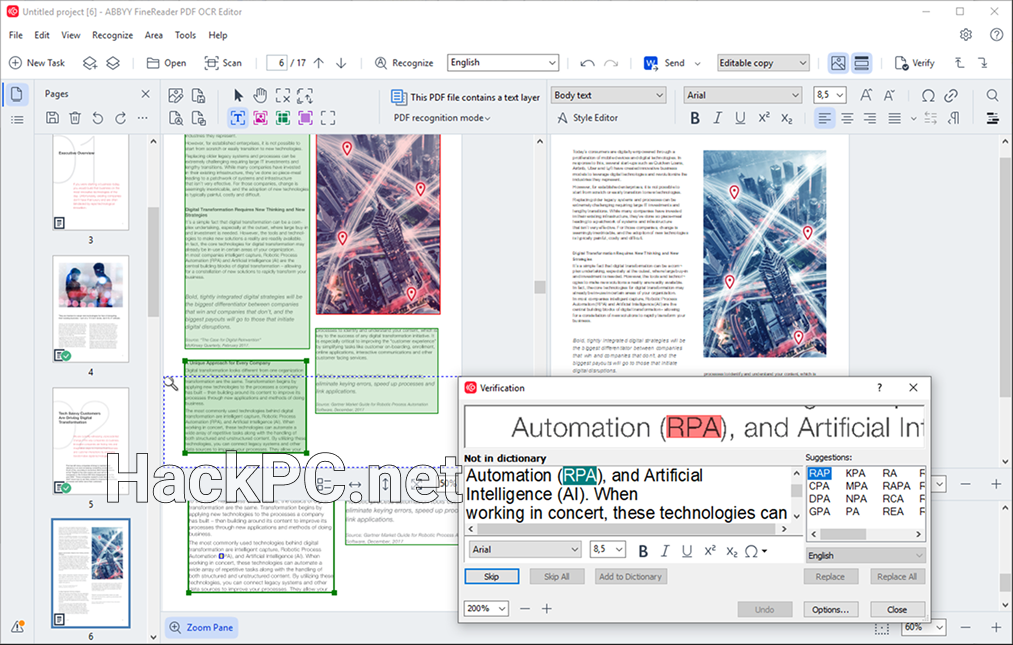Open the File menu
The height and width of the screenshot is (645, 1013).
pyautogui.click(x=16, y=35)
